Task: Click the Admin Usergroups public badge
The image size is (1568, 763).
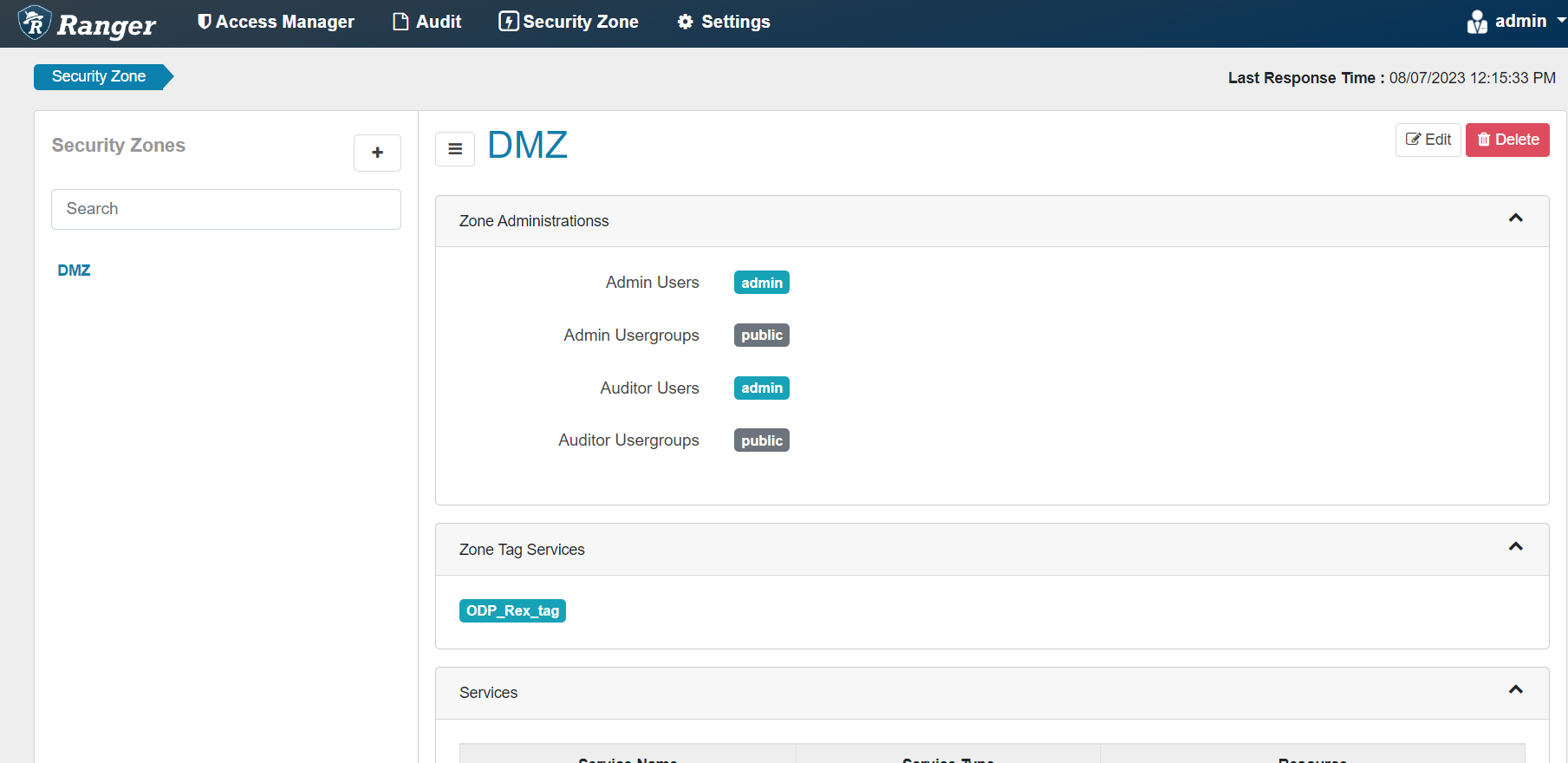Action: [762, 336]
